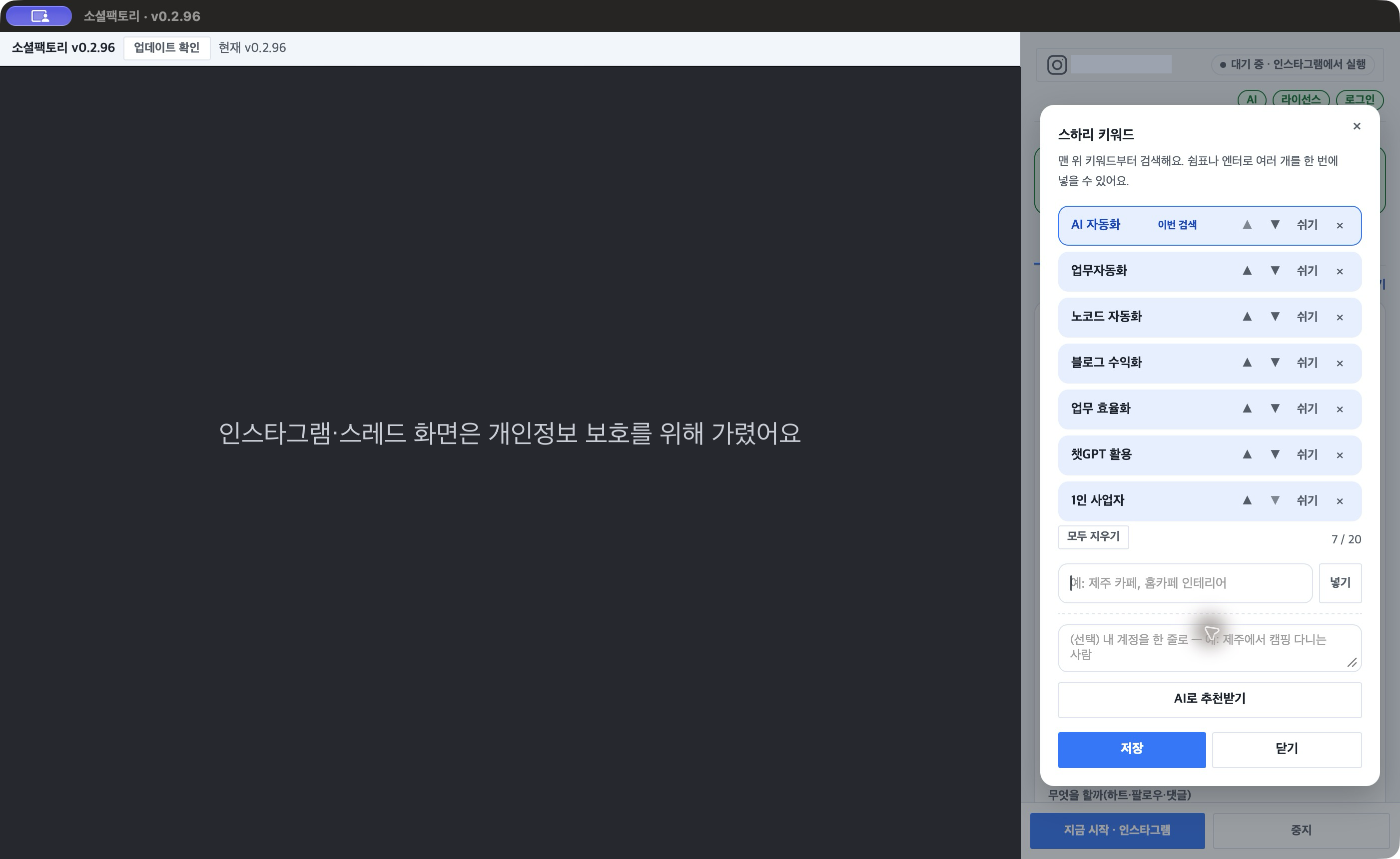Pause (쉬기) the '블로그 수익화' keyword
The width and height of the screenshot is (1400, 859).
(x=1307, y=363)
